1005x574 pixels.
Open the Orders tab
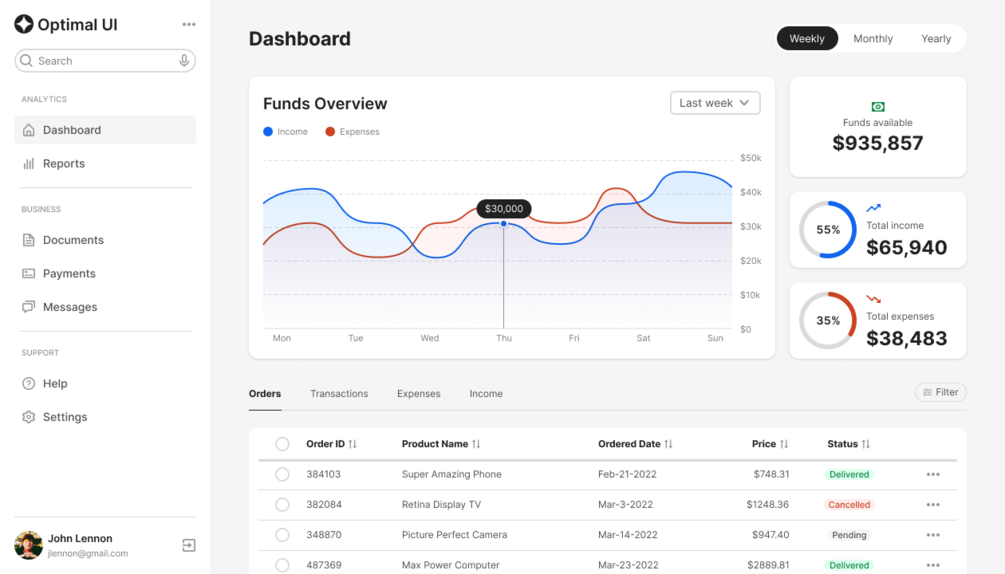click(x=265, y=394)
